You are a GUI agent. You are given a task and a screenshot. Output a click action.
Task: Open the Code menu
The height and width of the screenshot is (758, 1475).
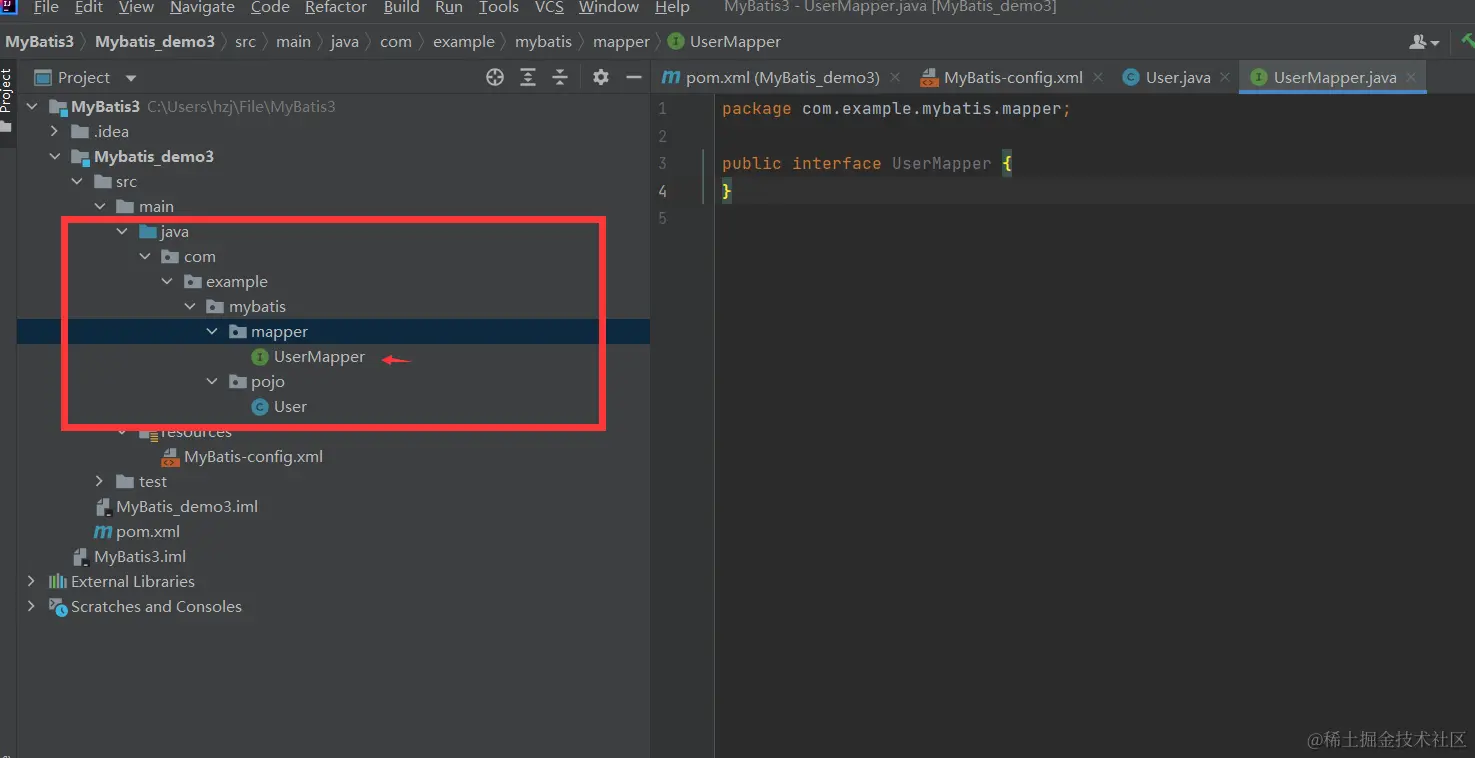coord(270,7)
